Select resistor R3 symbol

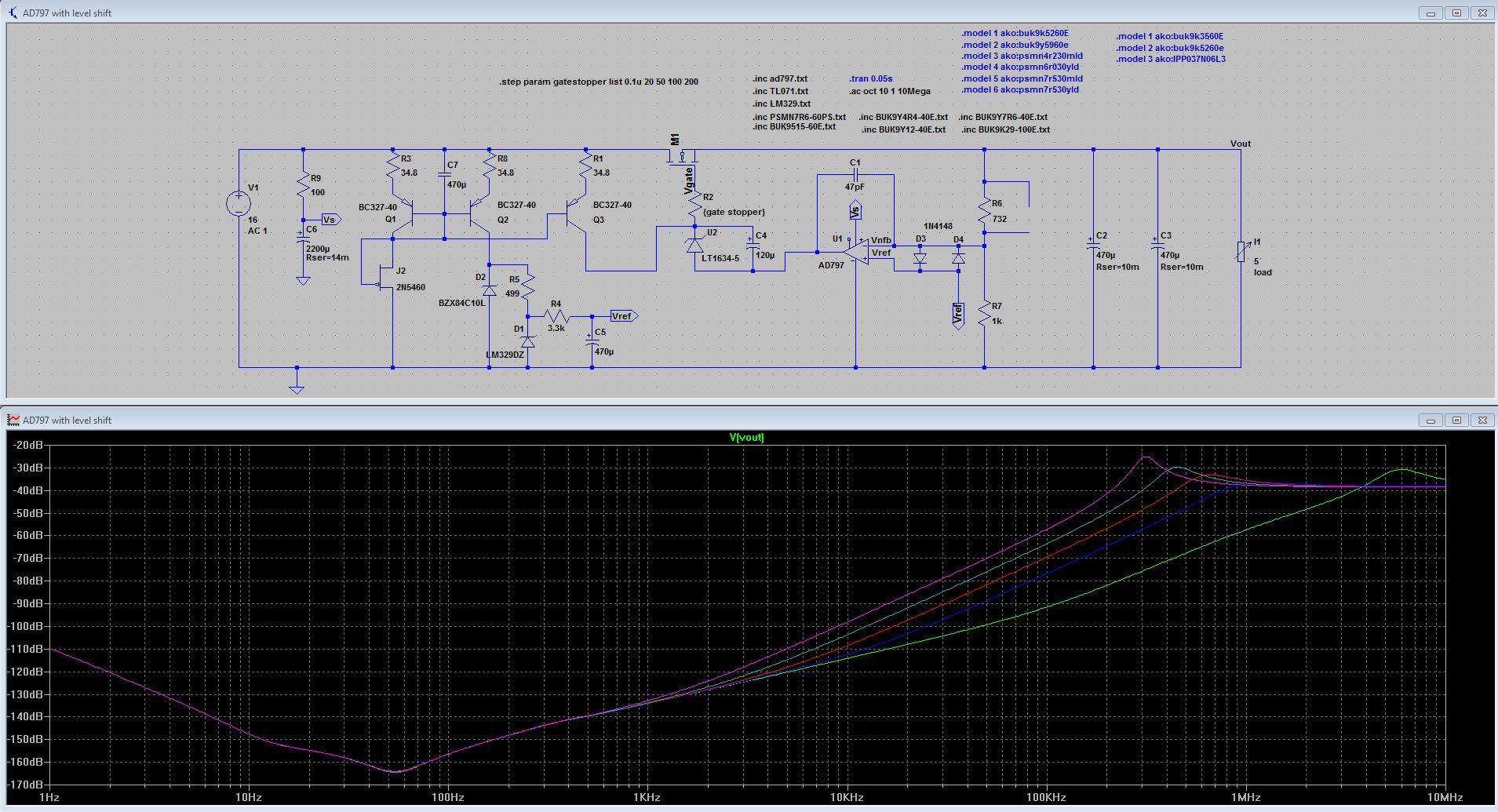[392, 166]
